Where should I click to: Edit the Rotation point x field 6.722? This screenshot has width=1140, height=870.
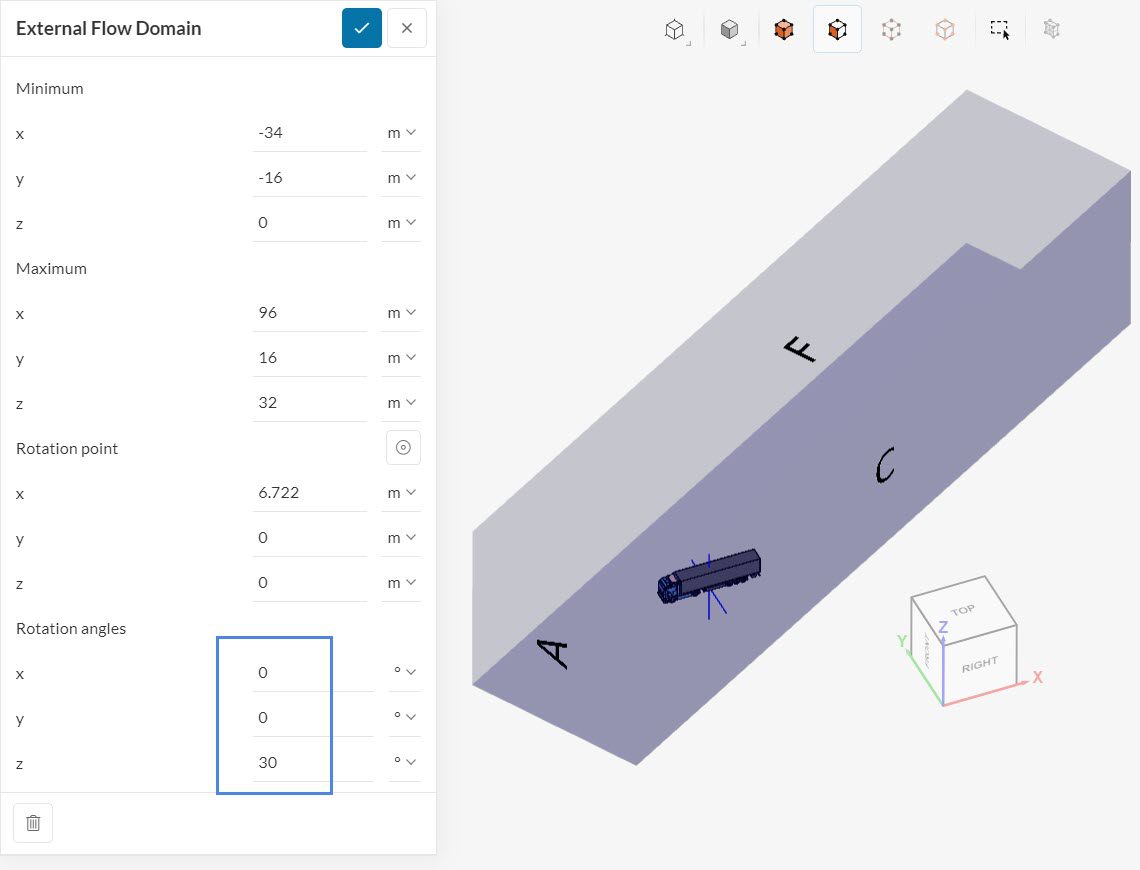click(309, 492)
